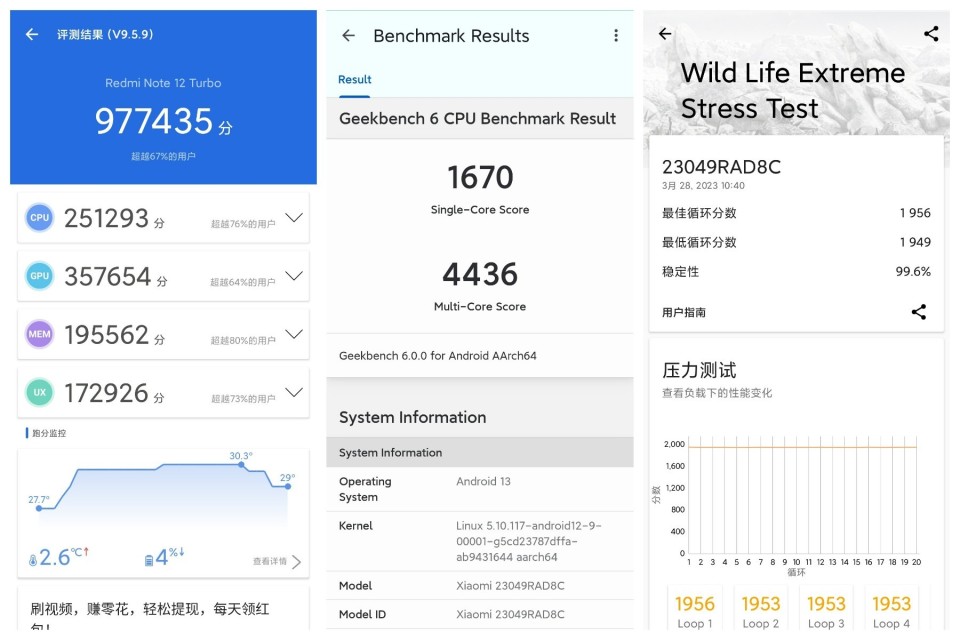Tap the System Information grey subheader
The height and width of the screenshot is (640, 960).
click(480, 453)
